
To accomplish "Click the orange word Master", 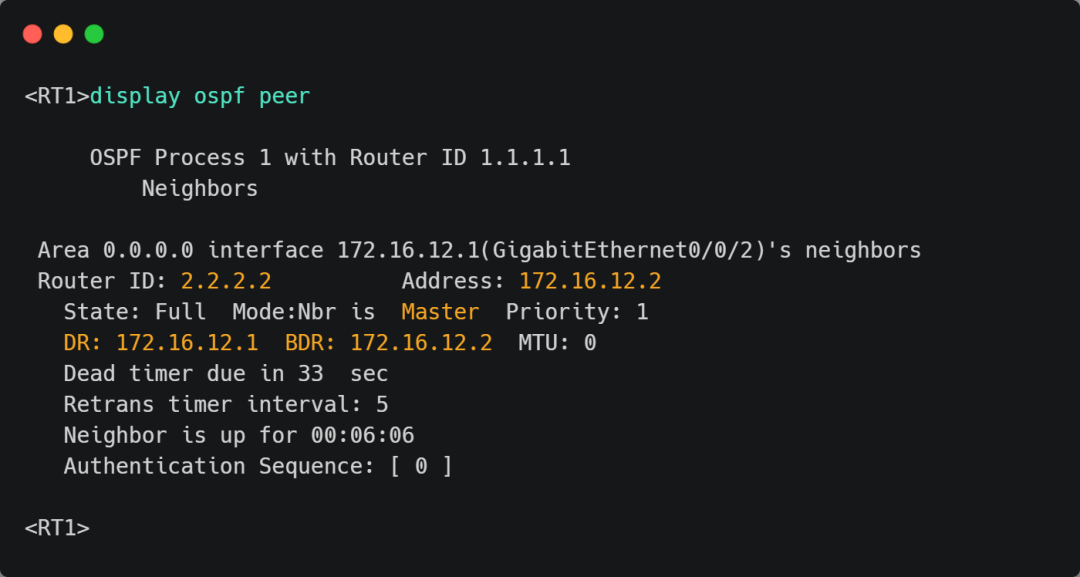I will click(440, 313).
